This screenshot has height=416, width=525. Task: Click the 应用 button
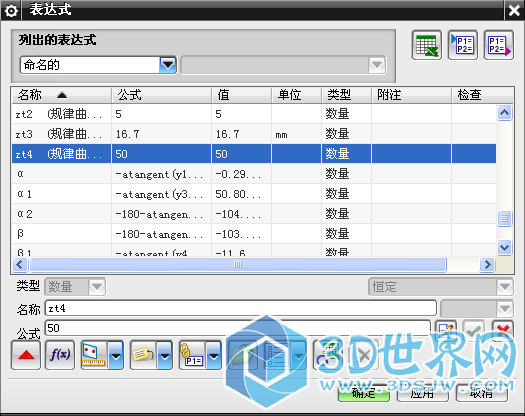pos(423,393)
